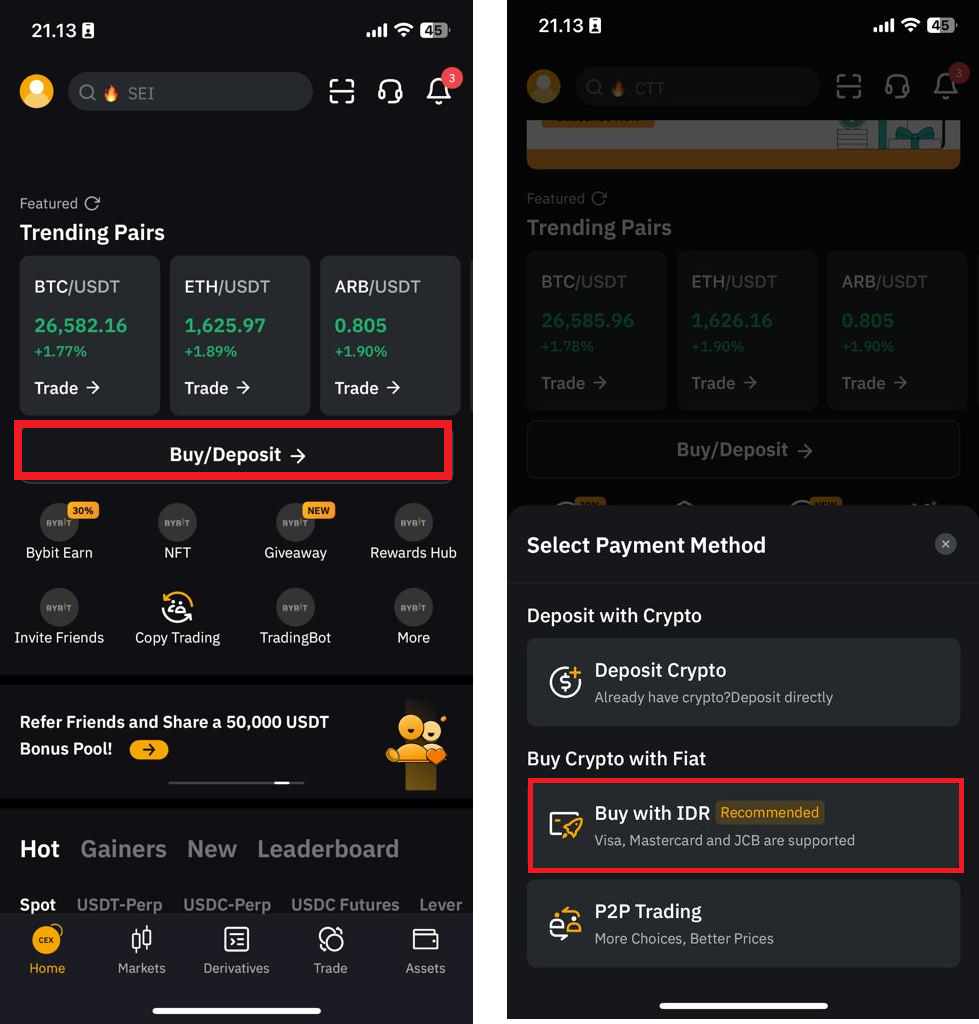Open the Giveaway shortcut with NEW badge
This screenshot has width=979, height=1024.
(x=295, y=522)
